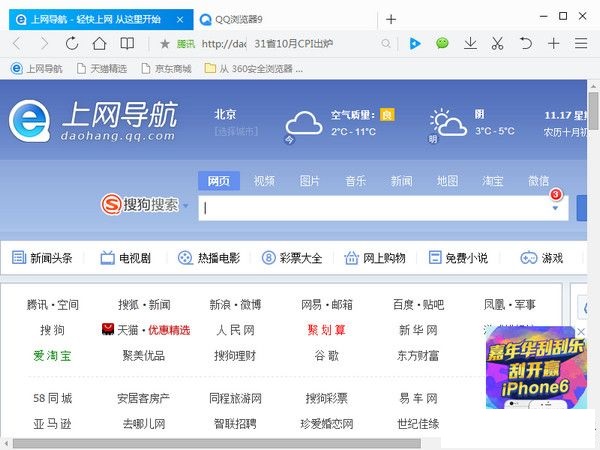Viewport: 600px width, 450px height.
Task: Click the undo closed tab icon
Action: [526, 43]
